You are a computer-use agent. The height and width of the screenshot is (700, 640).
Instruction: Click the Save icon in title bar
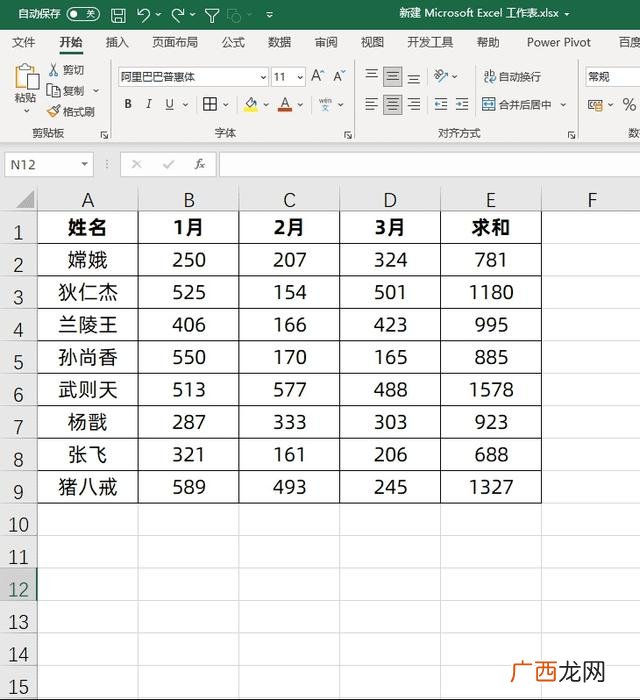118,16
